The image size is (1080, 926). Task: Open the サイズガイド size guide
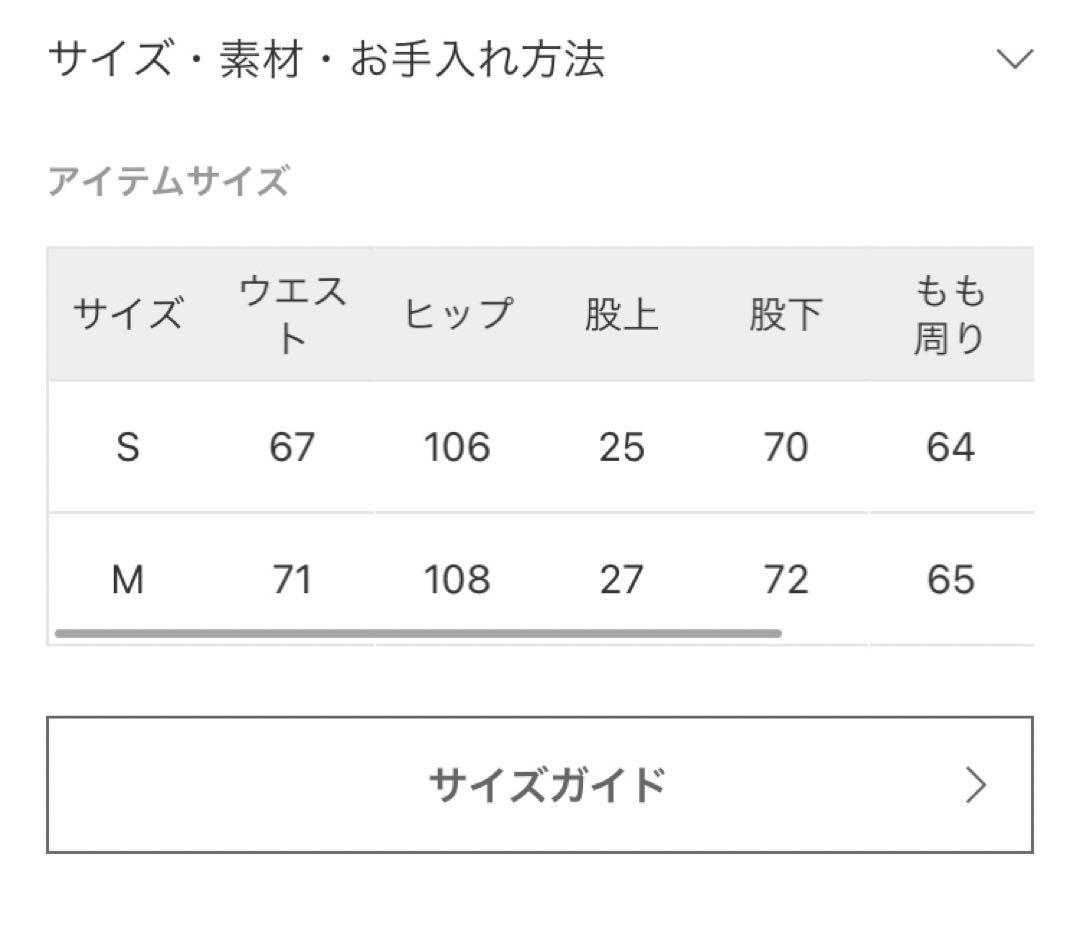(540, 785)
